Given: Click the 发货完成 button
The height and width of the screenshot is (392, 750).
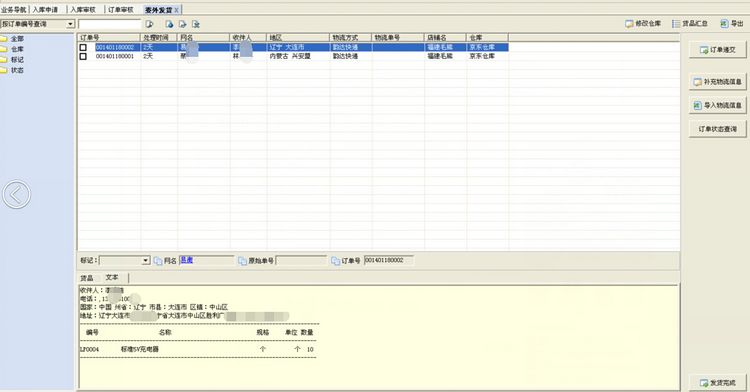Looking at the screenshot, I should click(717, 383).
